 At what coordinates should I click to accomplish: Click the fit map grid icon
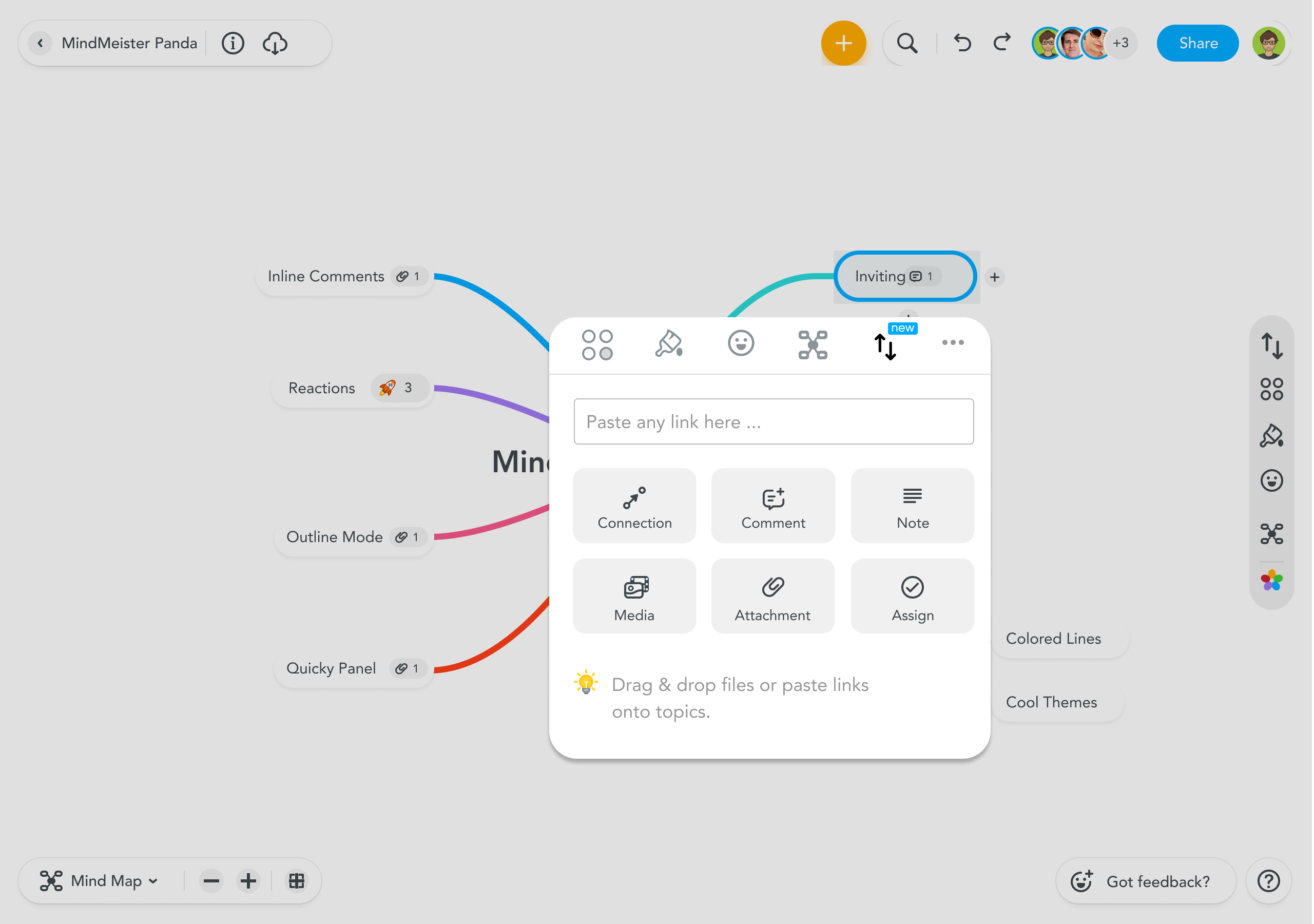tap(297, 880)
